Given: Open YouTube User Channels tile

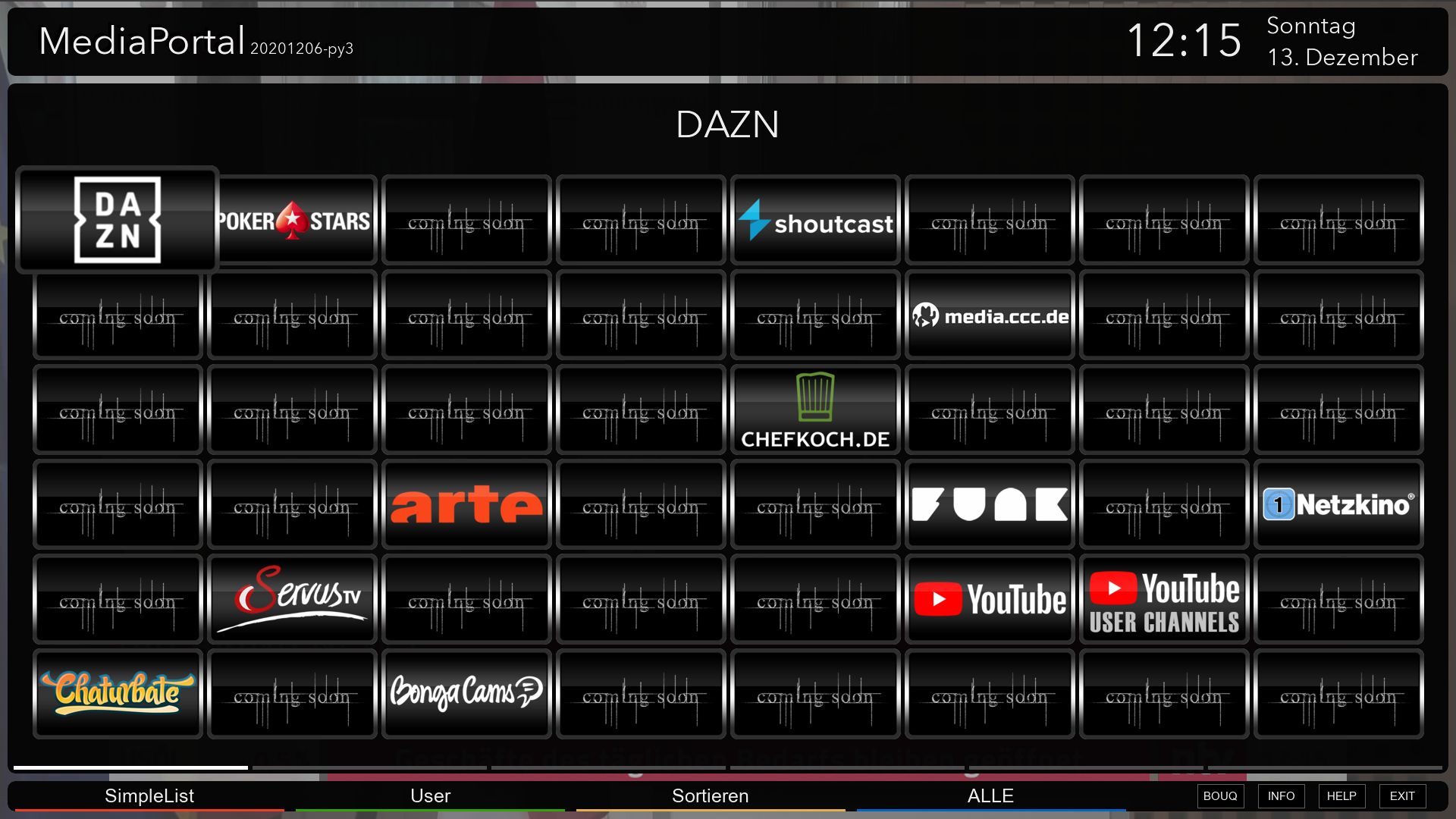Looking at the screenshot, I should [x=1164, y=600].
